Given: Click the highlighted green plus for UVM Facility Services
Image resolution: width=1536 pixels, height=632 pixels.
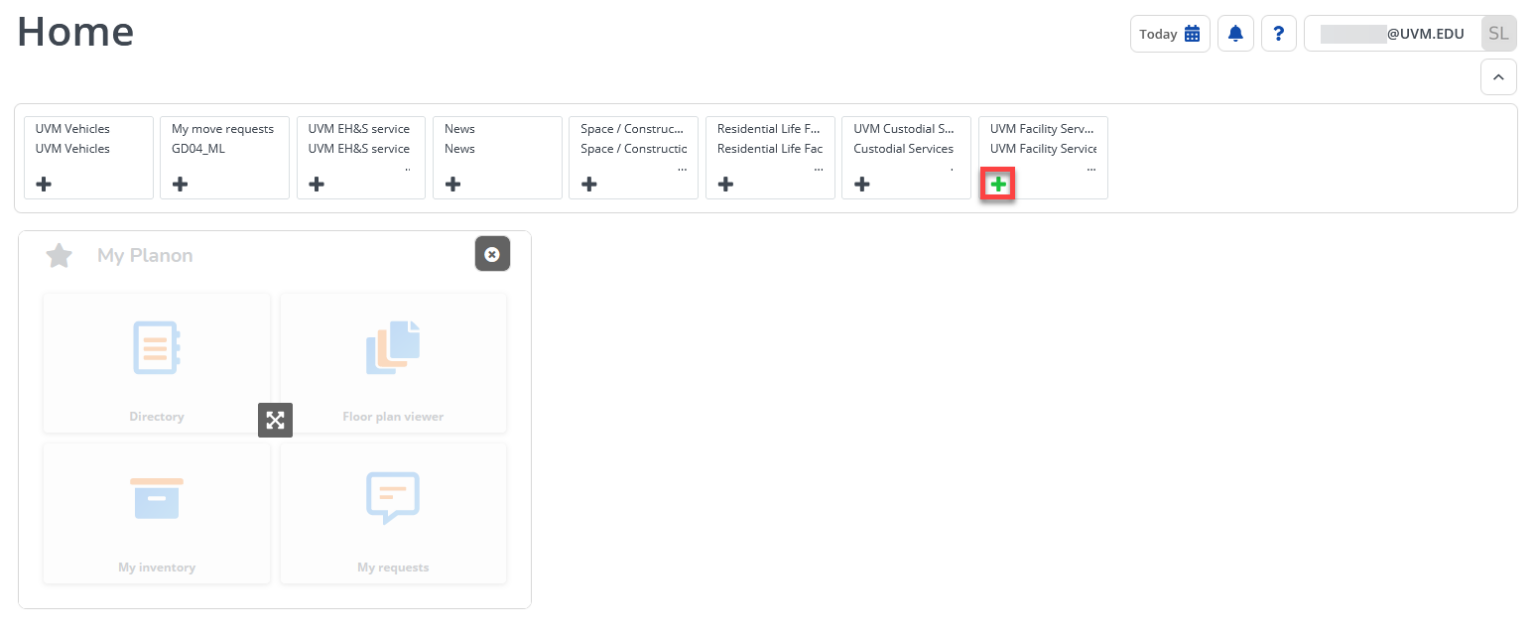Looking at the screenshot, I should click(997, 184).
